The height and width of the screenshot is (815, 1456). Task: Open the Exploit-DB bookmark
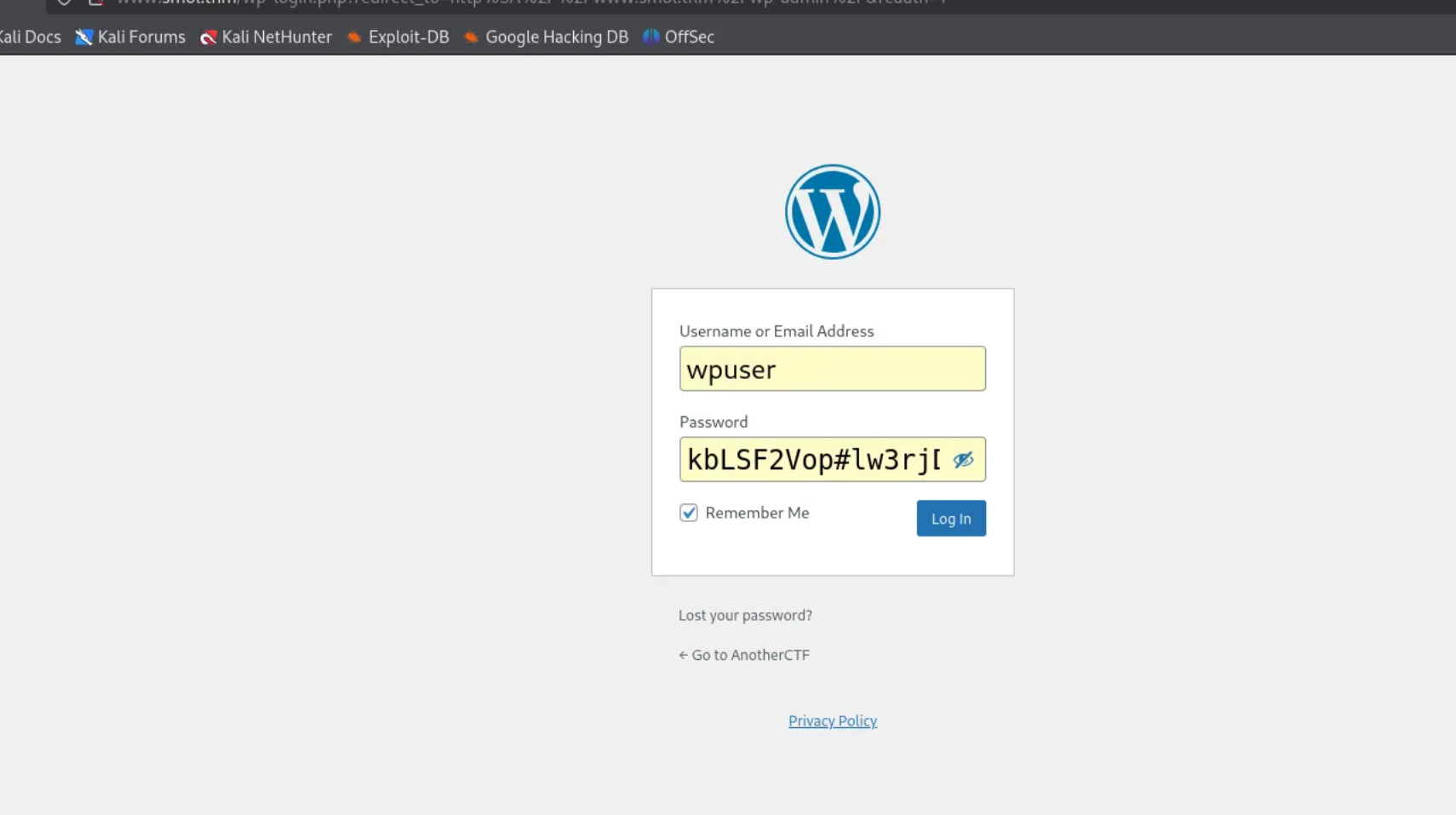point(398,37)
